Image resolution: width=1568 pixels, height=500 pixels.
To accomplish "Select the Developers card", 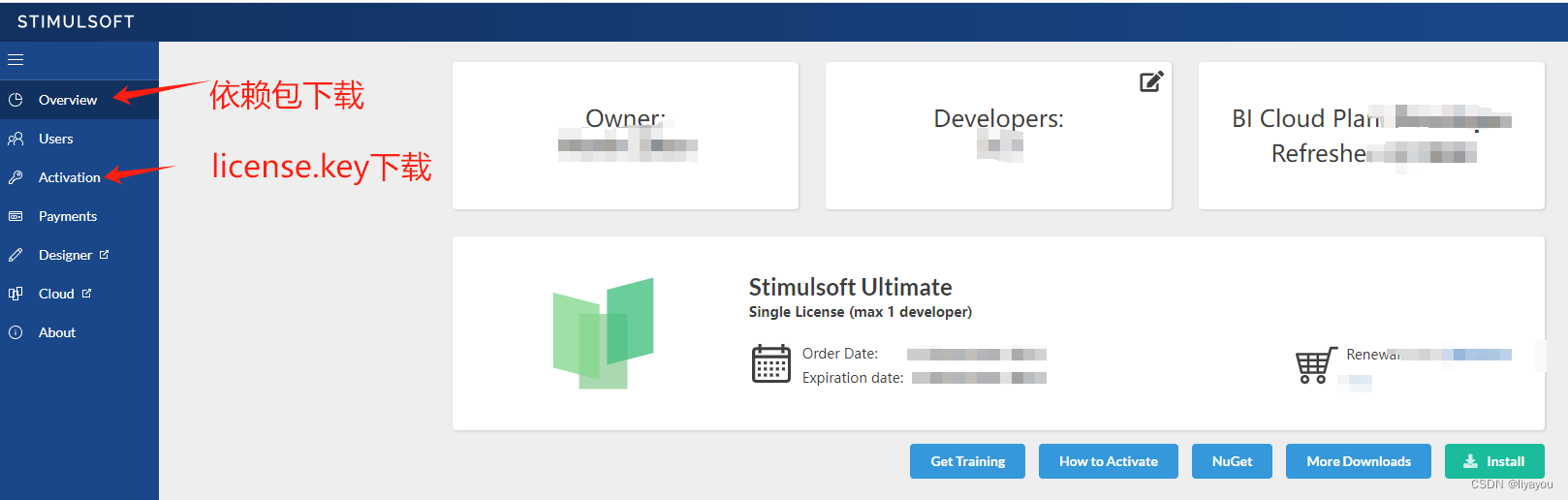I will click(998, 136).
